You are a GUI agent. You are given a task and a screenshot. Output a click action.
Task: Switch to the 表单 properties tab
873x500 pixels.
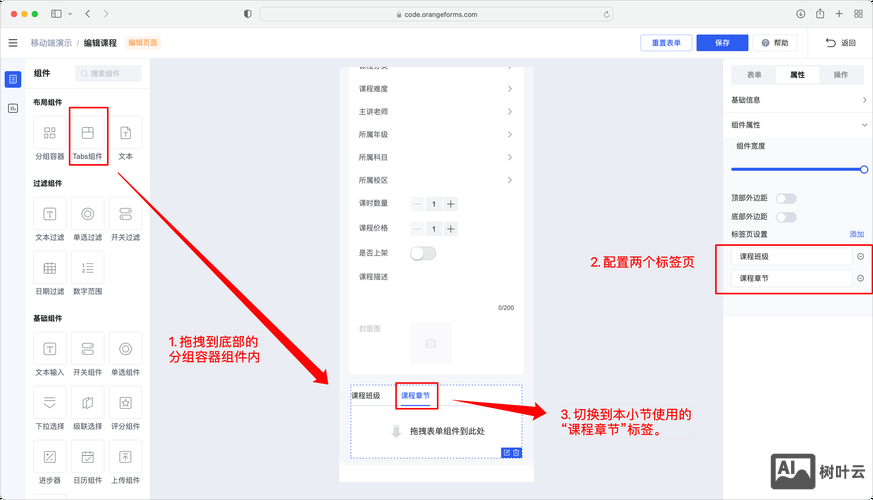[x=754, y=75]
